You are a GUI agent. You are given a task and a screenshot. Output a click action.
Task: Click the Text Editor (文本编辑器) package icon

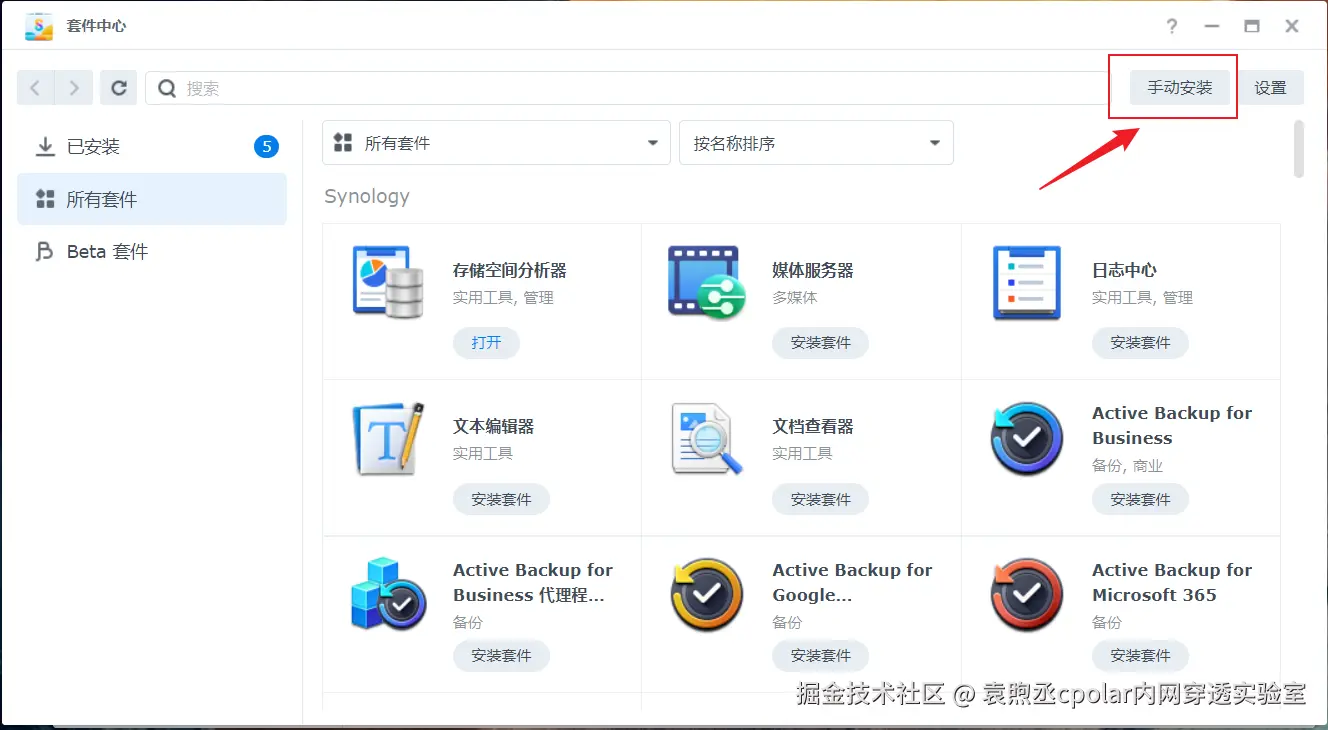click(388, 439)
